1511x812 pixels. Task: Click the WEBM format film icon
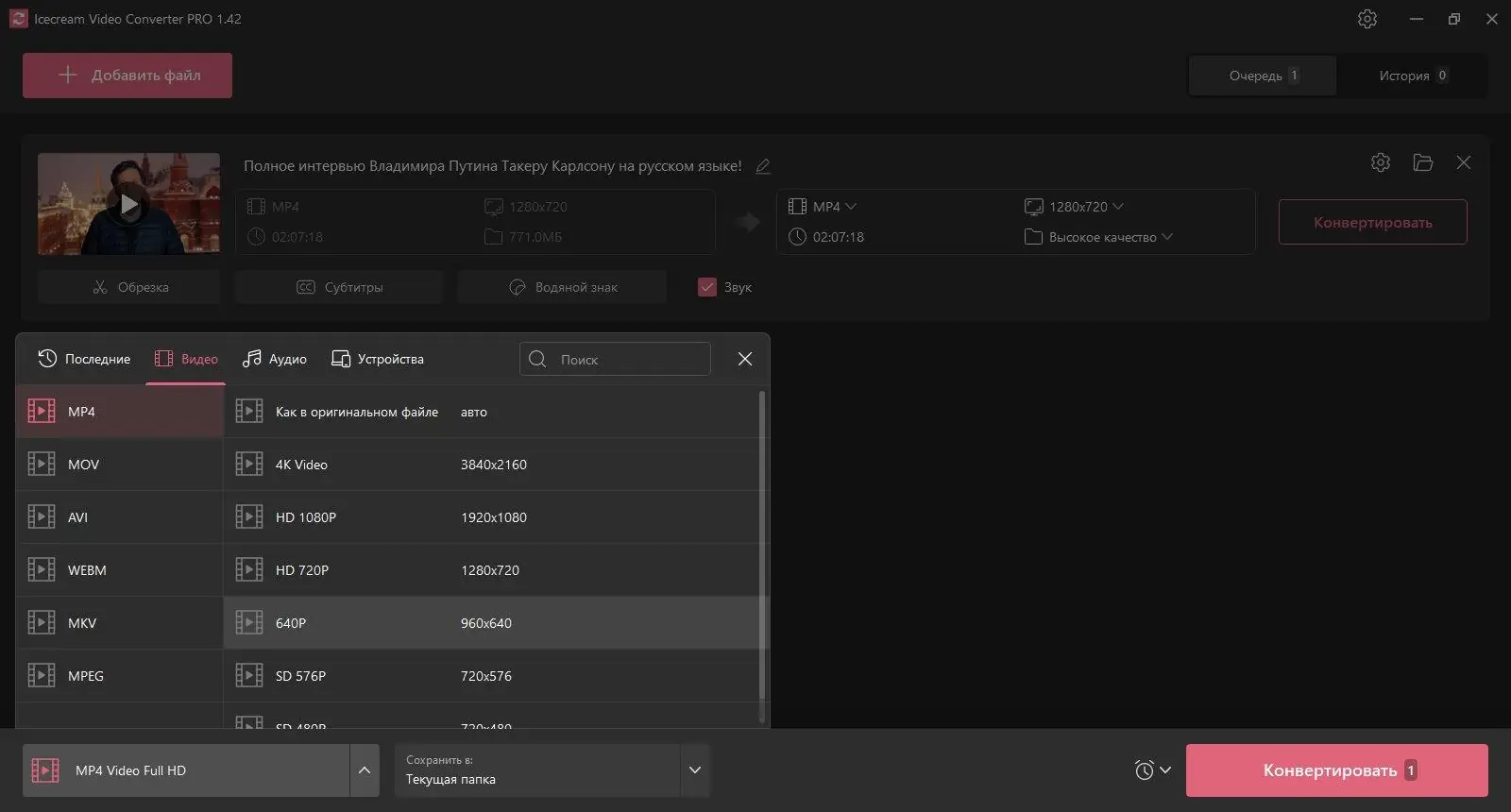pos(42,569)
